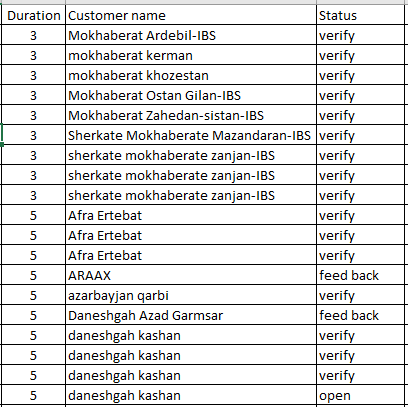
Task: Select the azarbayjan qarbi cell
Action: pyautogui.click(x=191, y=295)
